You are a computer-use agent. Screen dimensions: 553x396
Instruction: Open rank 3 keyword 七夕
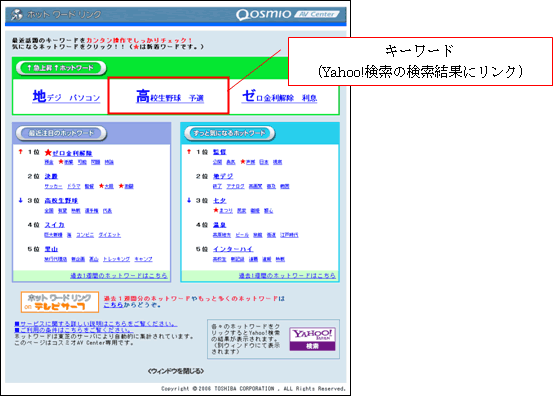219,201
